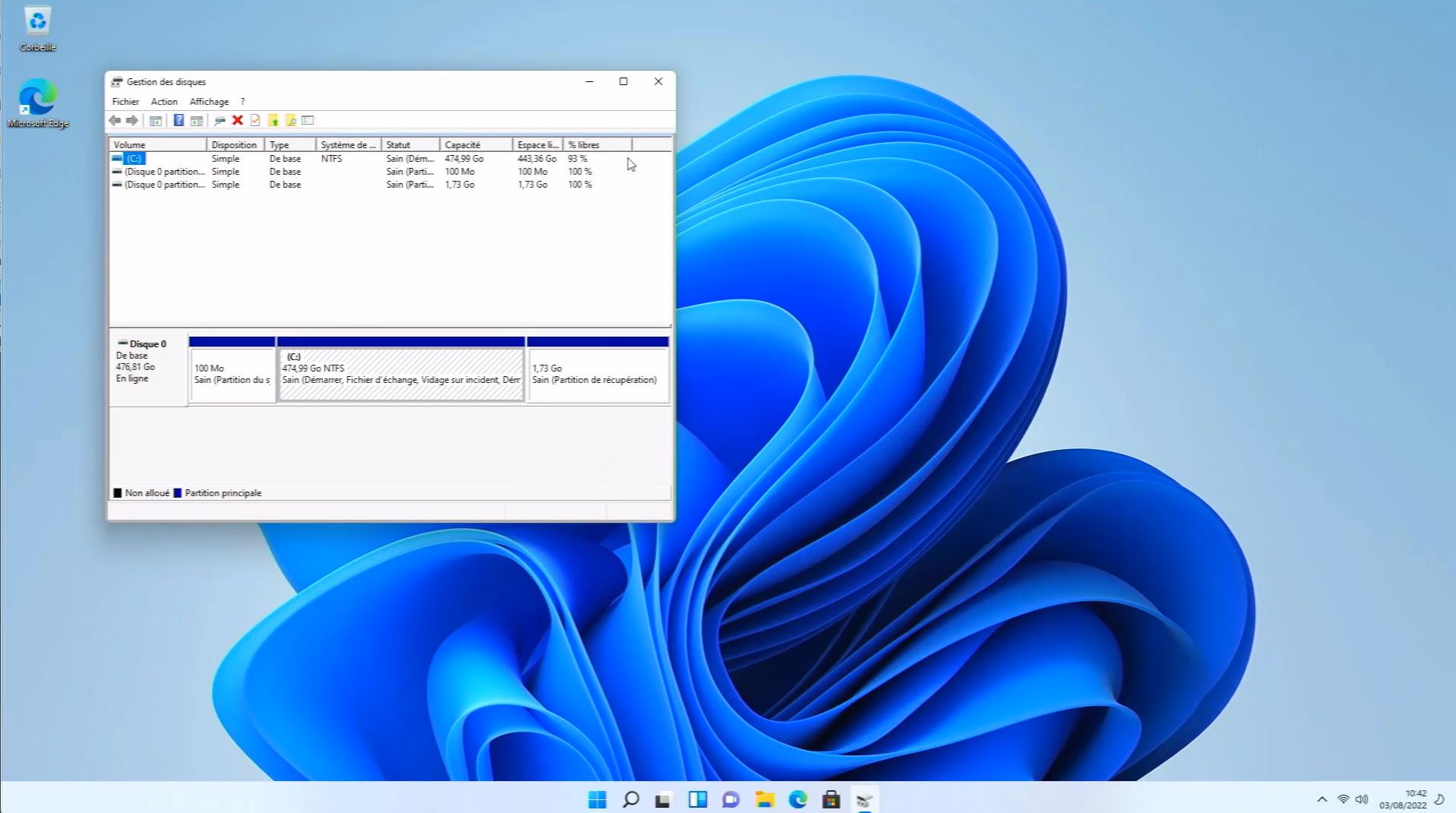The image size is (1456, 813).
Task: Click the 93 % free value
Action: click(x=577, y=158)
